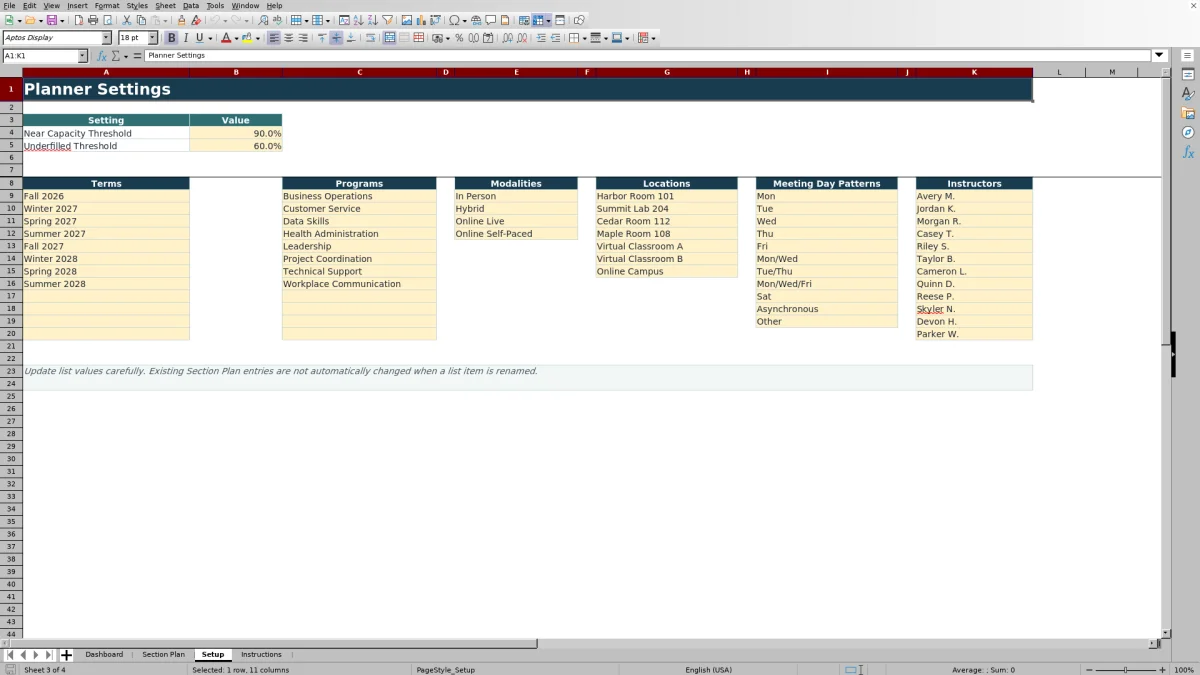This screenshot has width=1200, height=675.
Task: Open the Borders dropdown arrow
Action: tap(584, 38)
